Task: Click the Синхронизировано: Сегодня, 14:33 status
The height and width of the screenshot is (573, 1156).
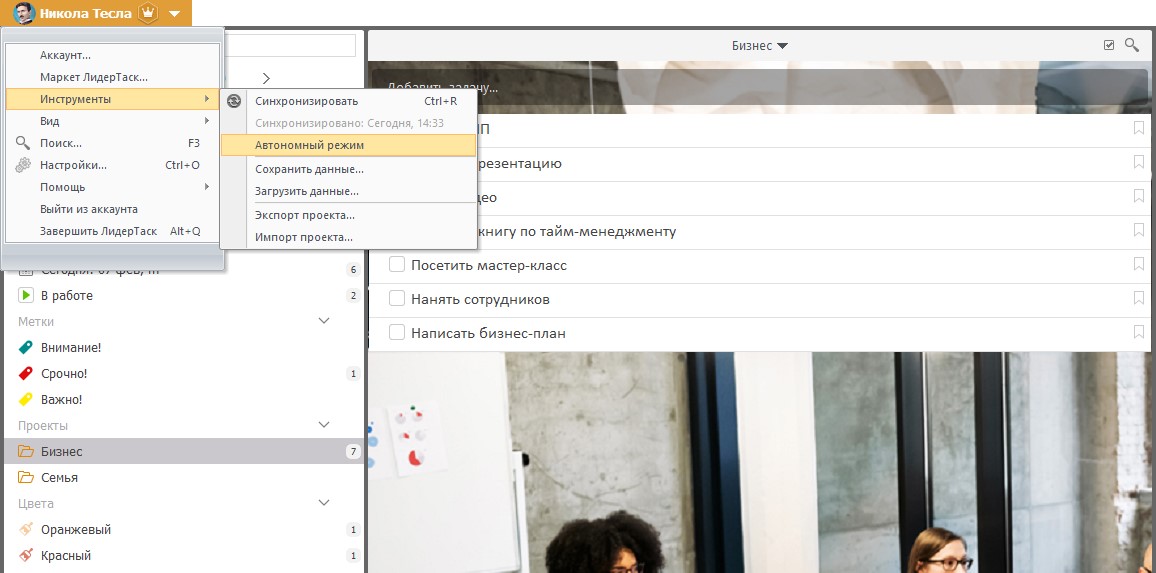Action: pos(349,123)
